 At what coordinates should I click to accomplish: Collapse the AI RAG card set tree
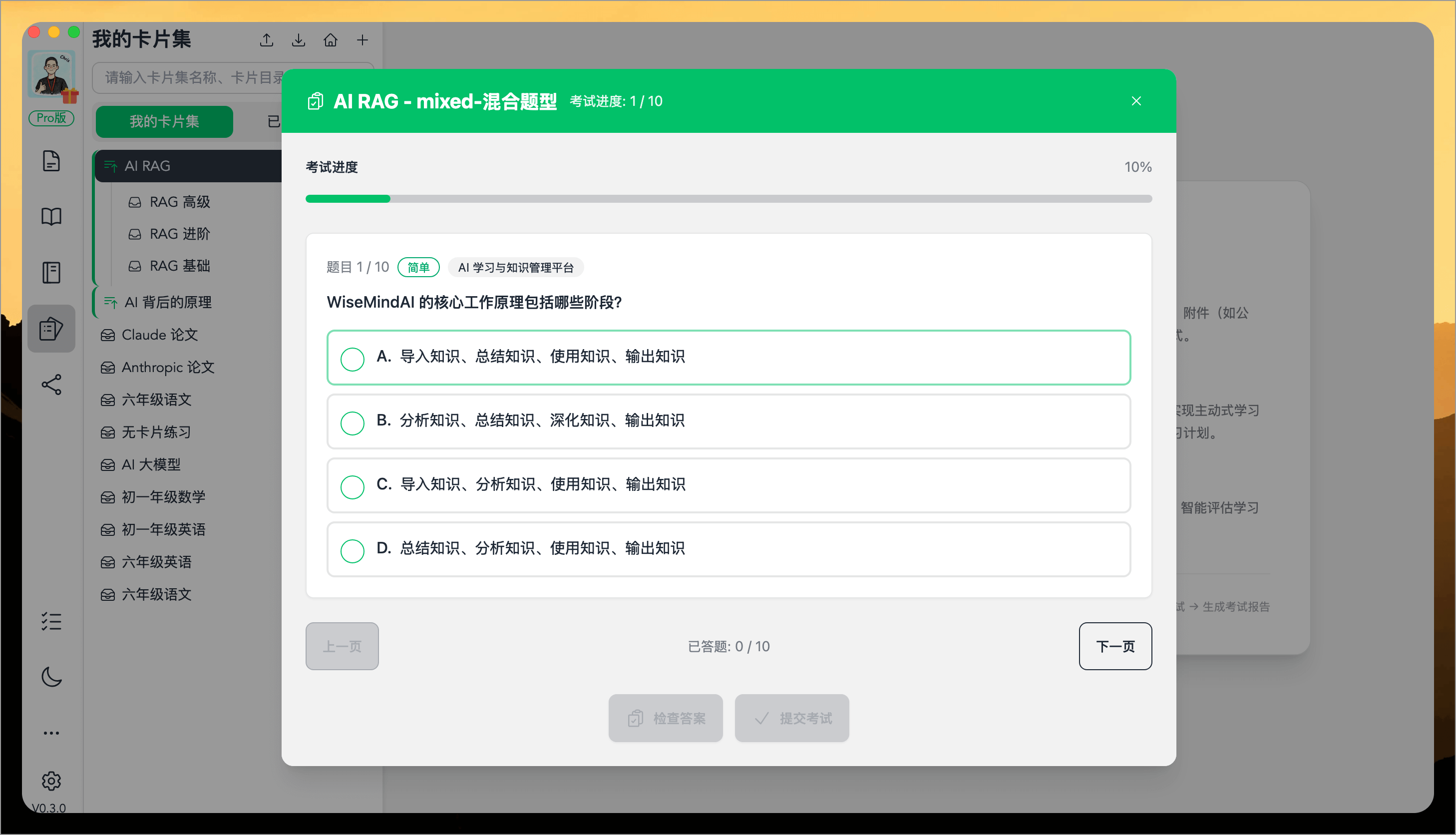(110, 166)
